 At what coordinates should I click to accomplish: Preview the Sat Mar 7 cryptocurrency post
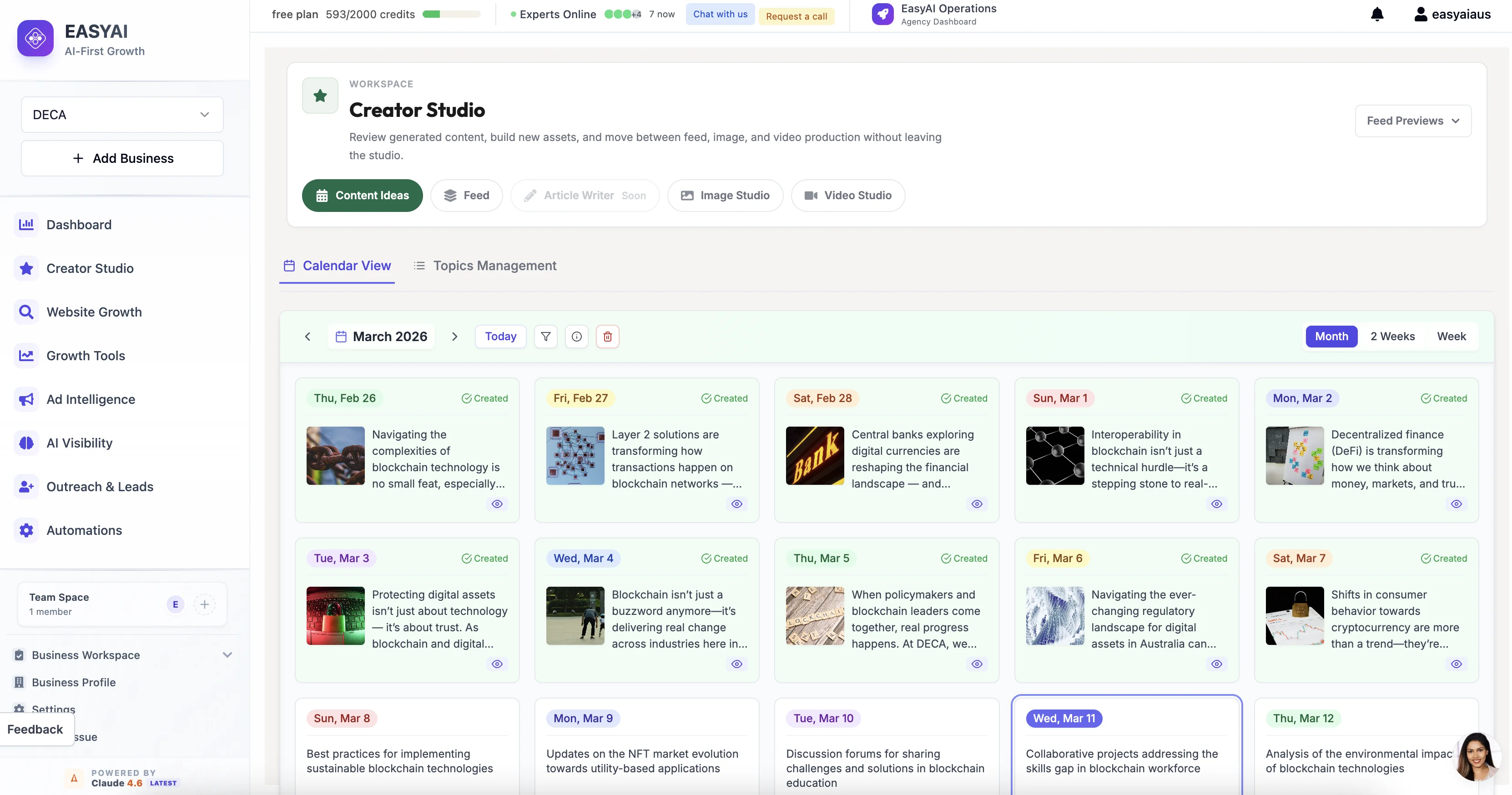(1456, 664)
